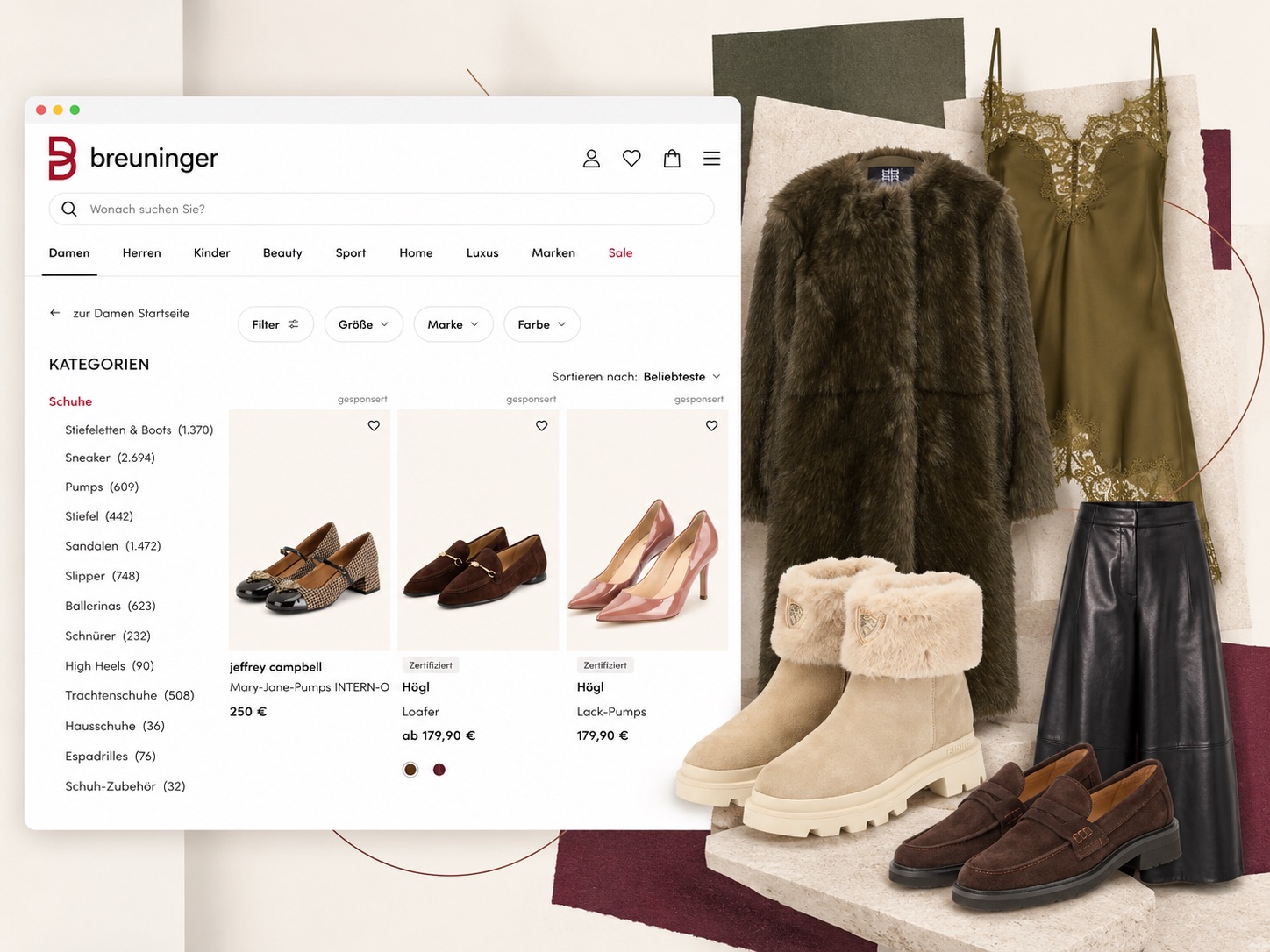The width and height of the screenshot is (1270, 952).
Task: Favorite the jeffrey campbell Mary-Jane pumps
Action: click(x=374, y=426)
